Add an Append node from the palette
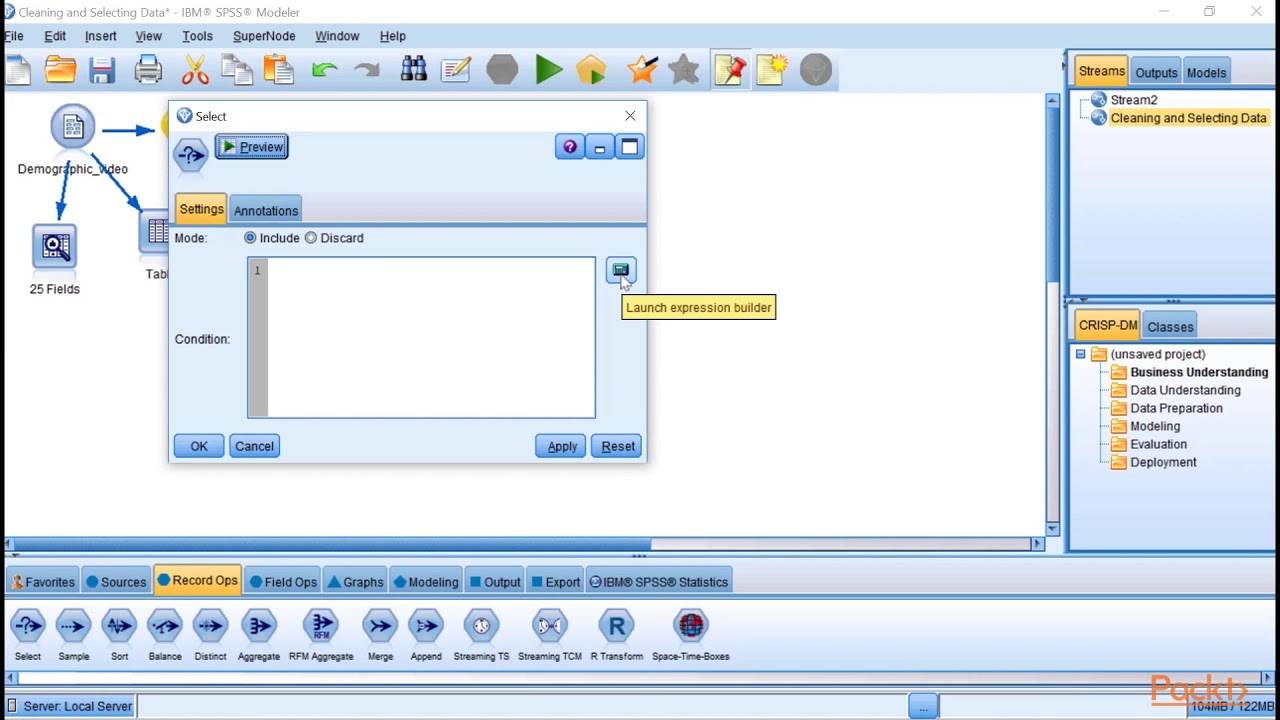This screenshot has width=1280, height=720. [426, 635]
